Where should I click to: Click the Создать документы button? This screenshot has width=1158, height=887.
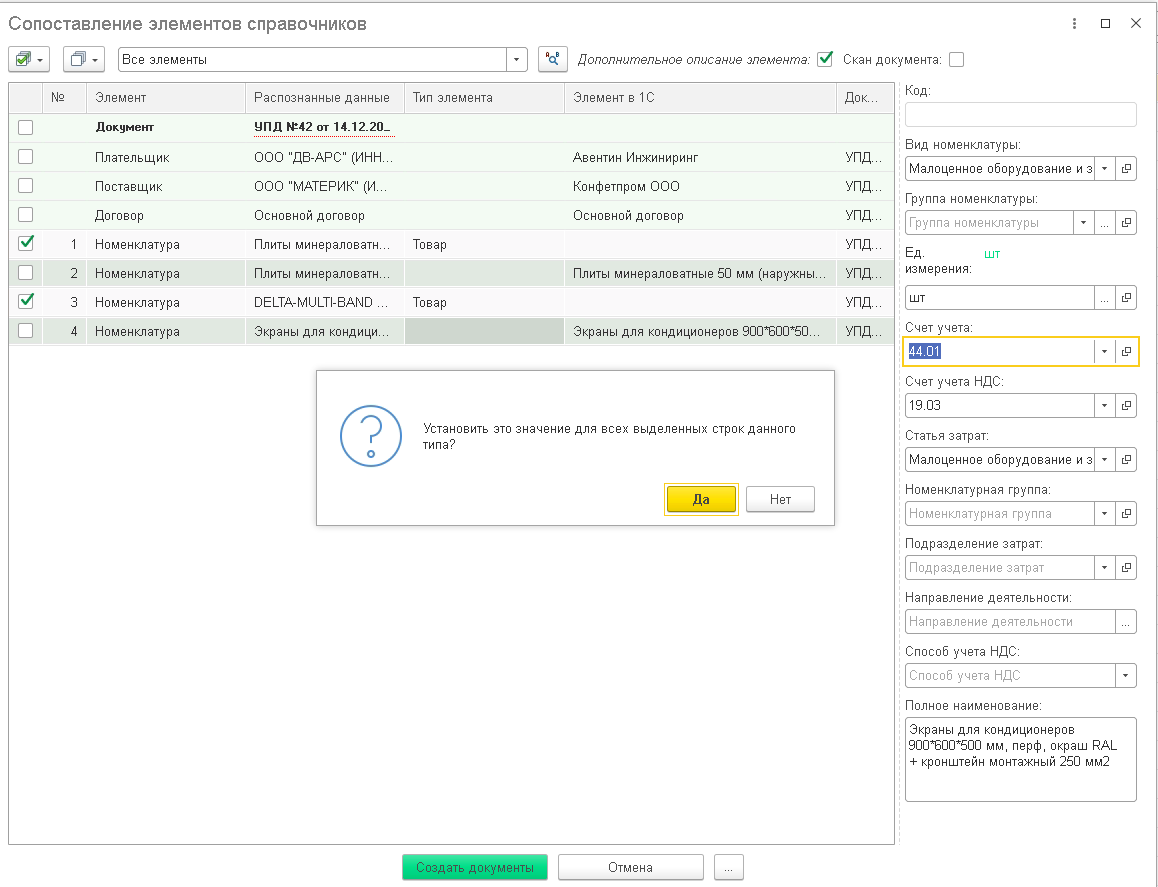(x=475, y=867)
